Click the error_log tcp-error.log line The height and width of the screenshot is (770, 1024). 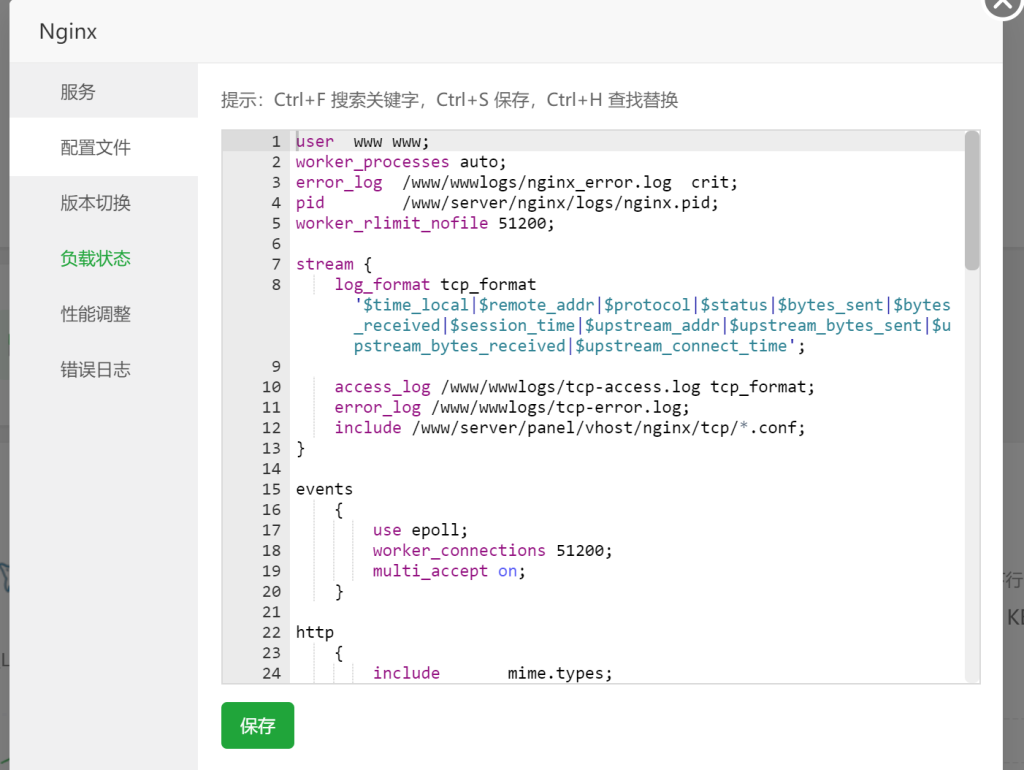(x=512, y=407)
